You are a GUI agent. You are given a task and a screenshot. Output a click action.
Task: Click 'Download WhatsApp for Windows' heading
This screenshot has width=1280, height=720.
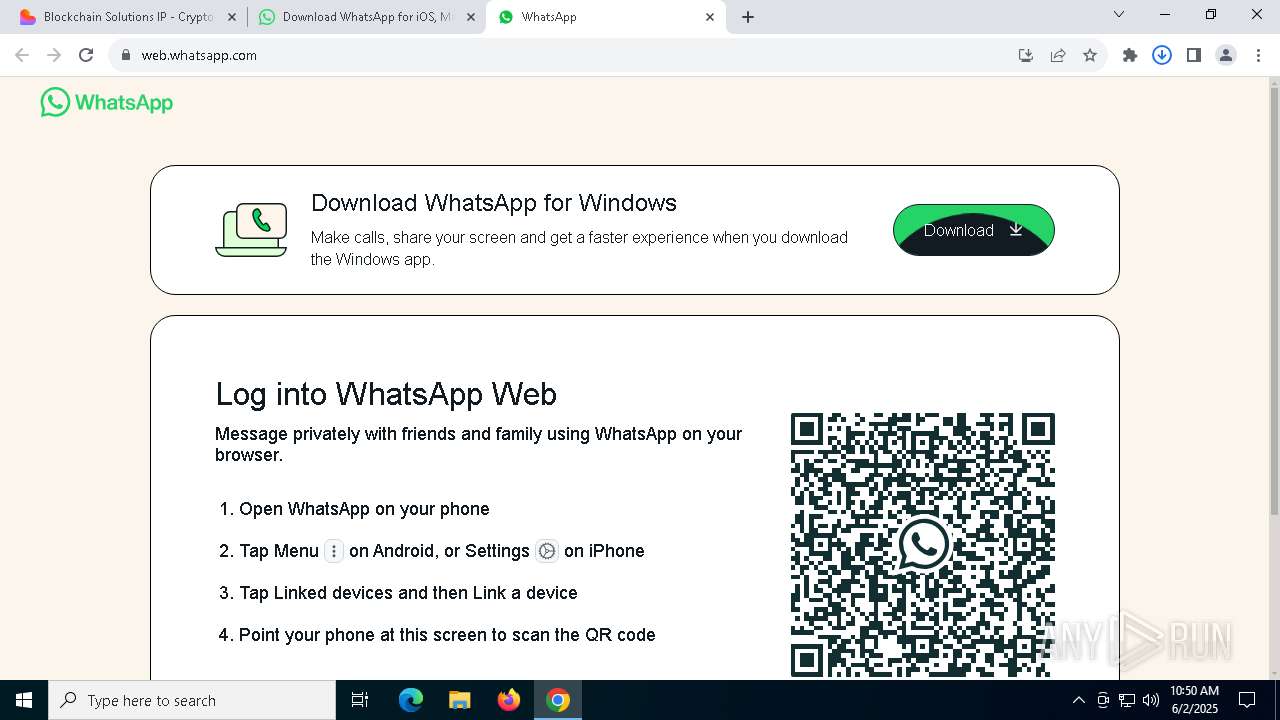click(x=494, y=203)
